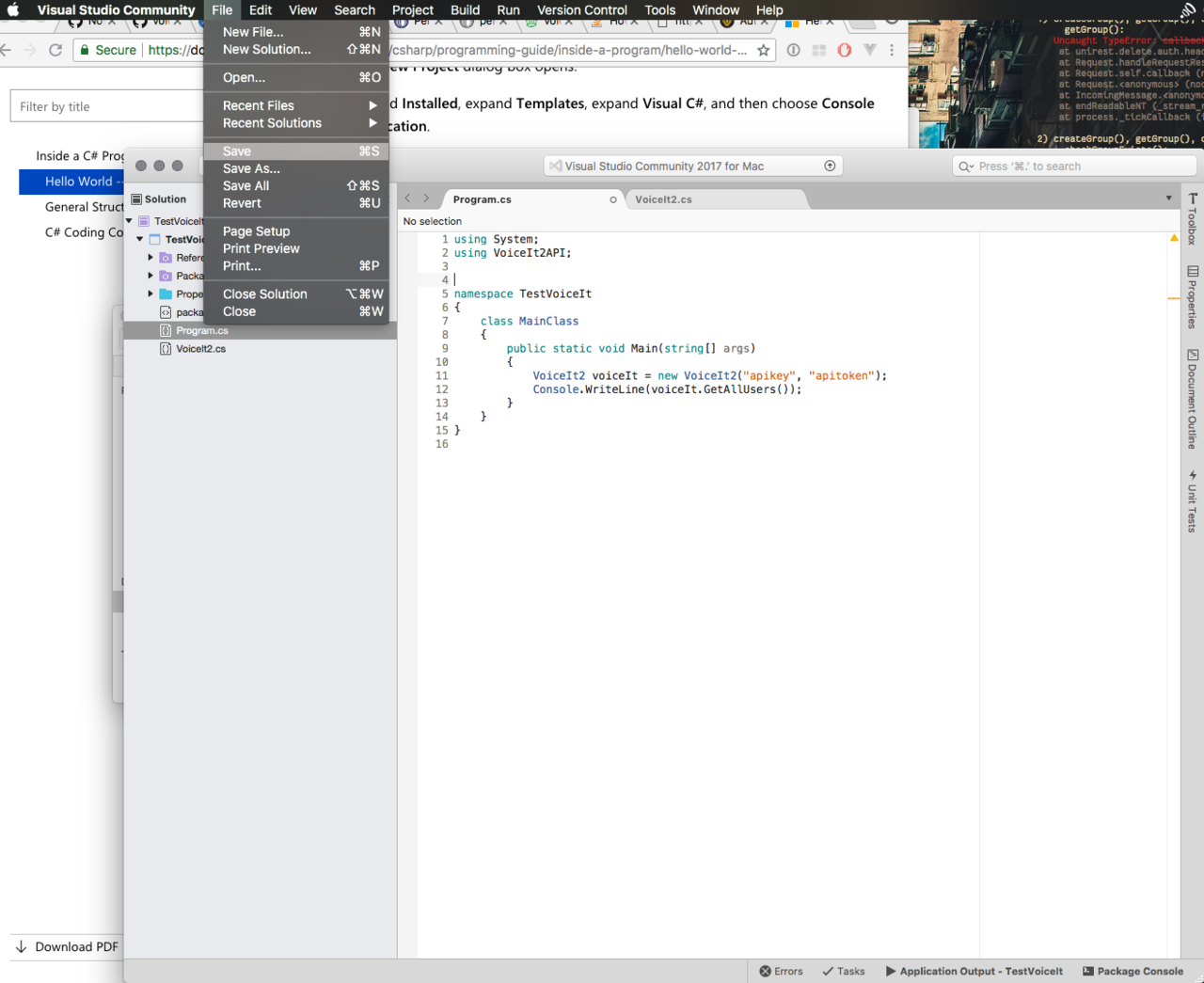
Task: Open the Properties side panel
Action: pos(1193,297)
